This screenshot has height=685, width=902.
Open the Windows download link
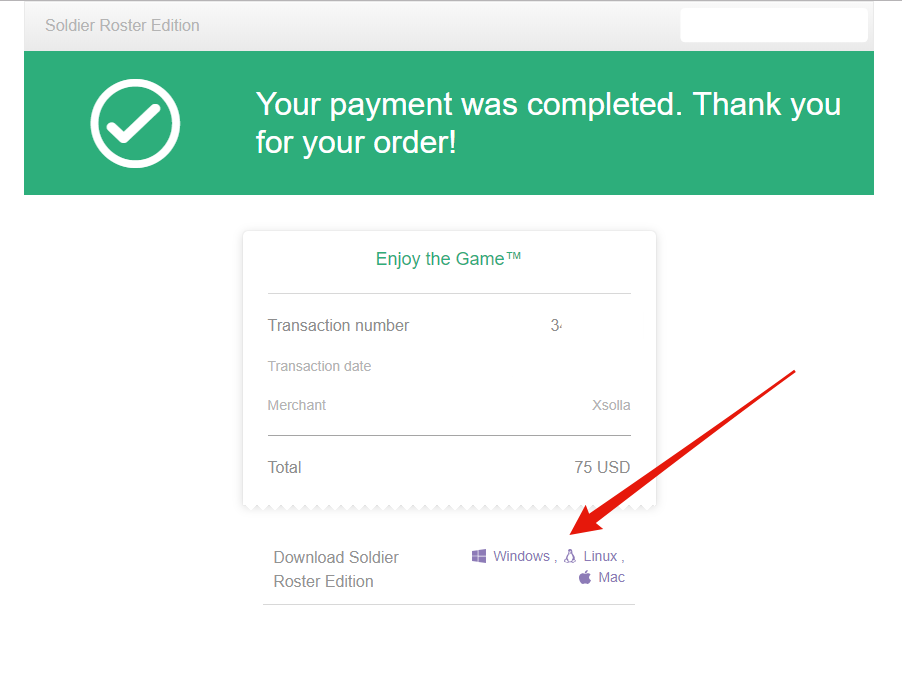tap(521, 556)
